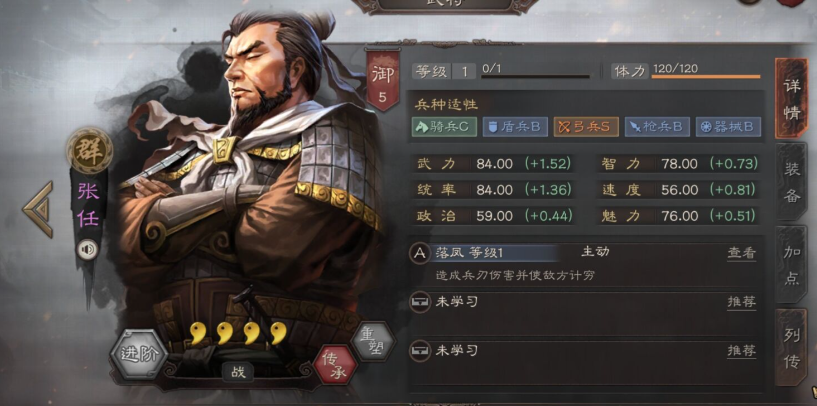This screenshot has height=406, width=817.
Task: Tap the red 传承 hexagon button
Action: tap(336, 365)
